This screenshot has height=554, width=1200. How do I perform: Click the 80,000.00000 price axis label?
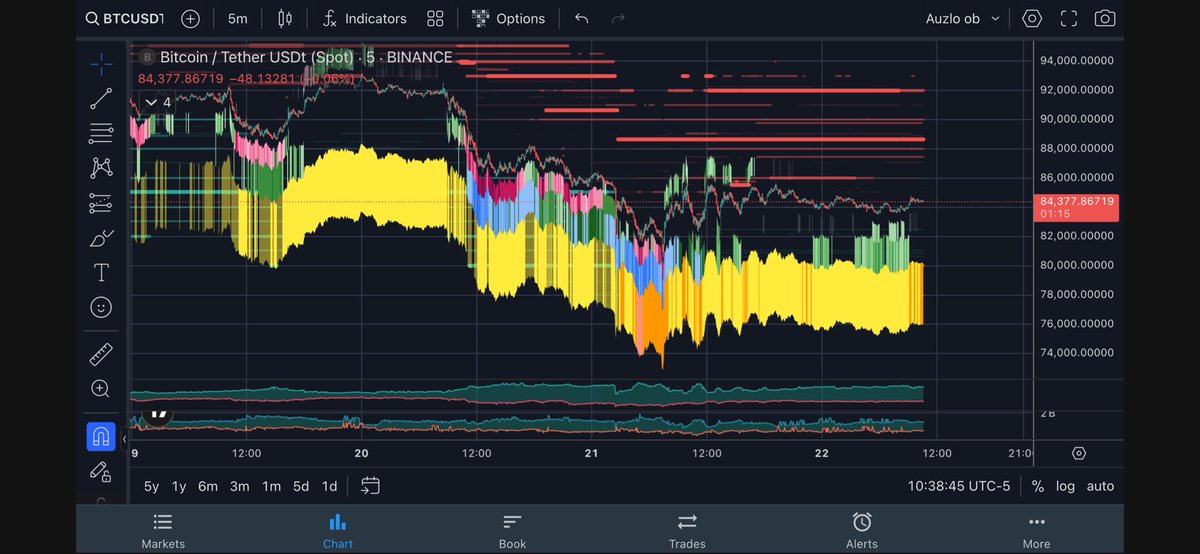(1076, 265)
